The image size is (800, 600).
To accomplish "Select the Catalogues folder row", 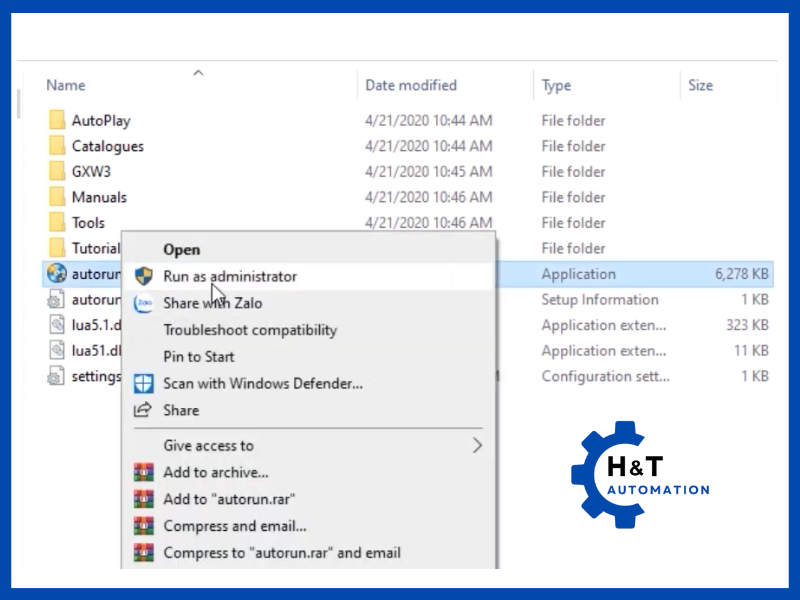I will (108, 147).
